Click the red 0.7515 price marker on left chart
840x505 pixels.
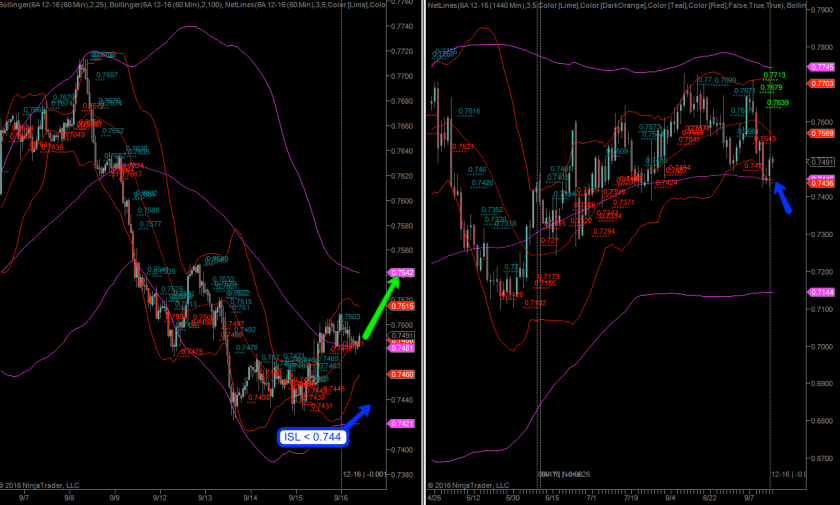(402, 306)
